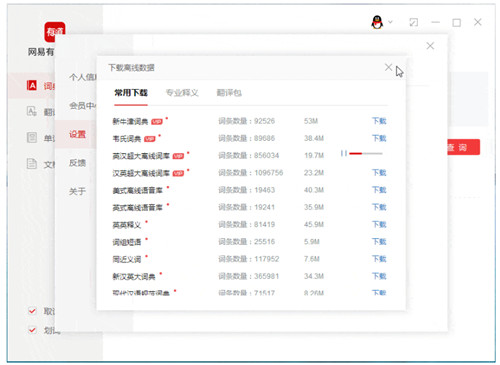Download 英英释义 data

379,224
